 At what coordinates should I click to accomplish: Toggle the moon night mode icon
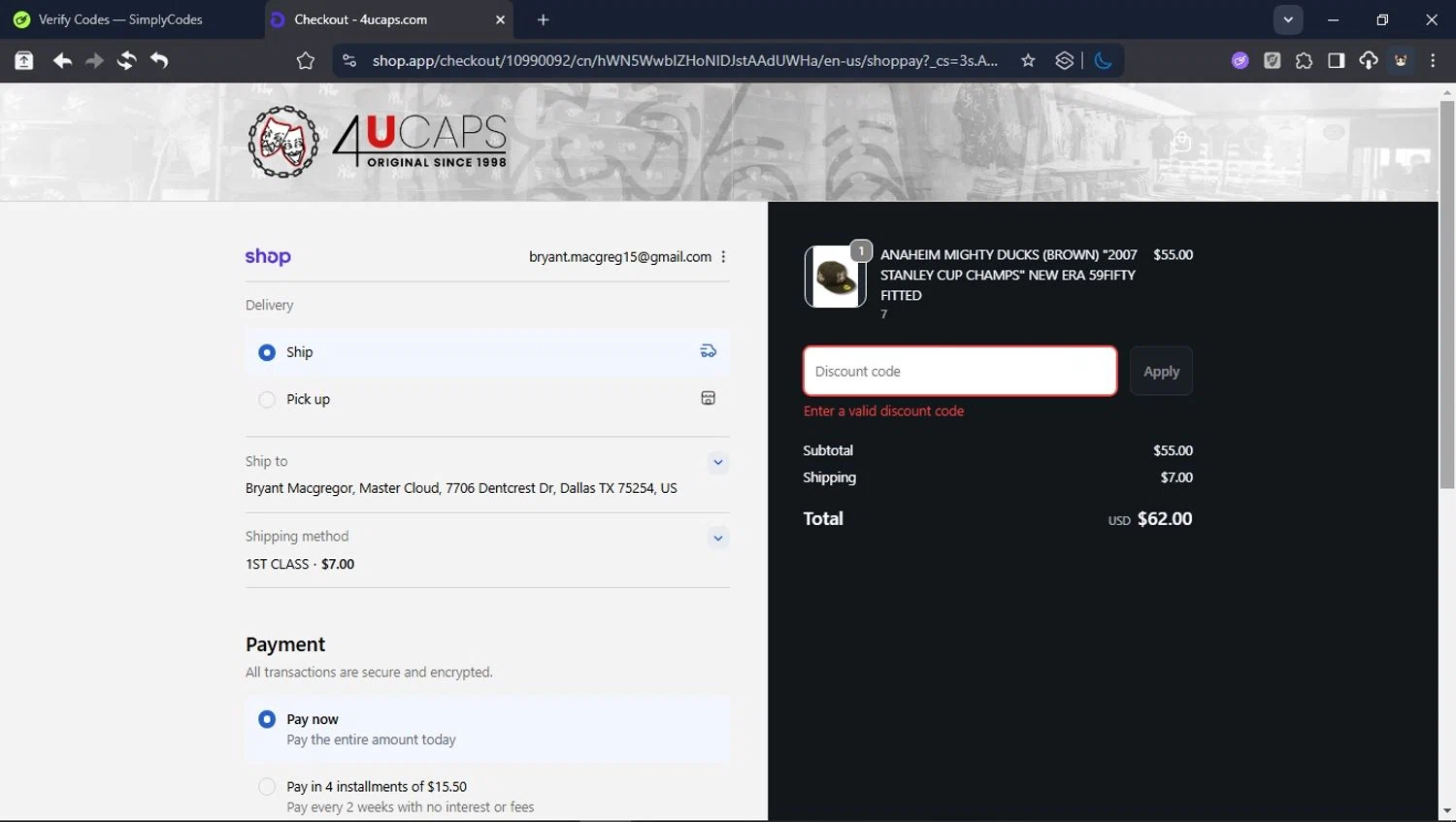[1103, 61]
